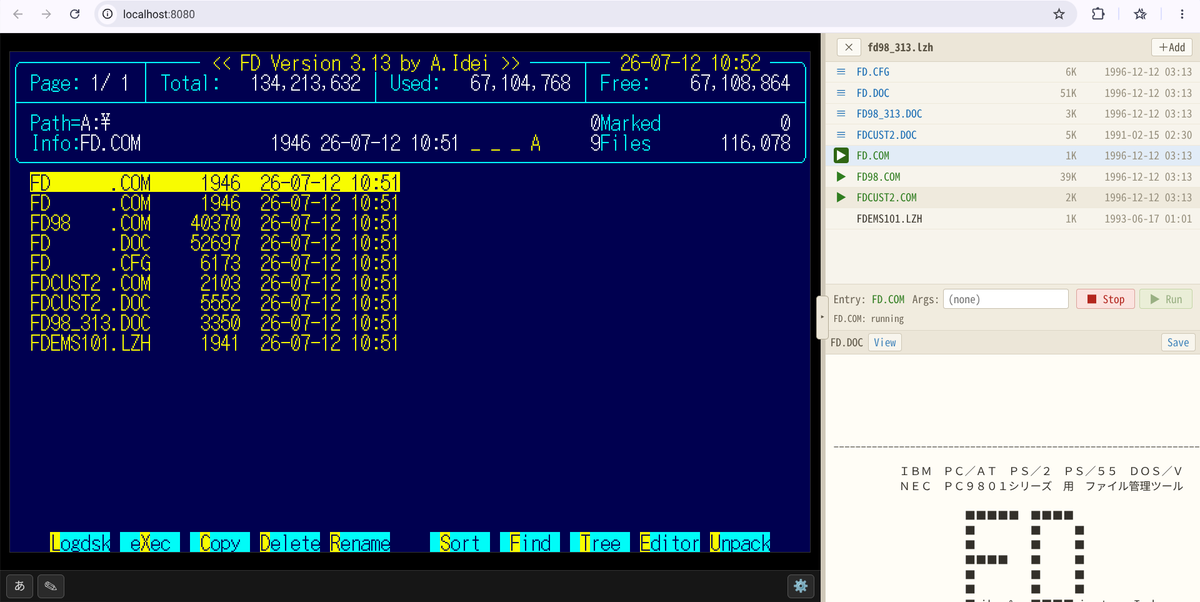Launch the Editor command
The width and height of the screenshot is (1200, 602).
tap(670, 543)
